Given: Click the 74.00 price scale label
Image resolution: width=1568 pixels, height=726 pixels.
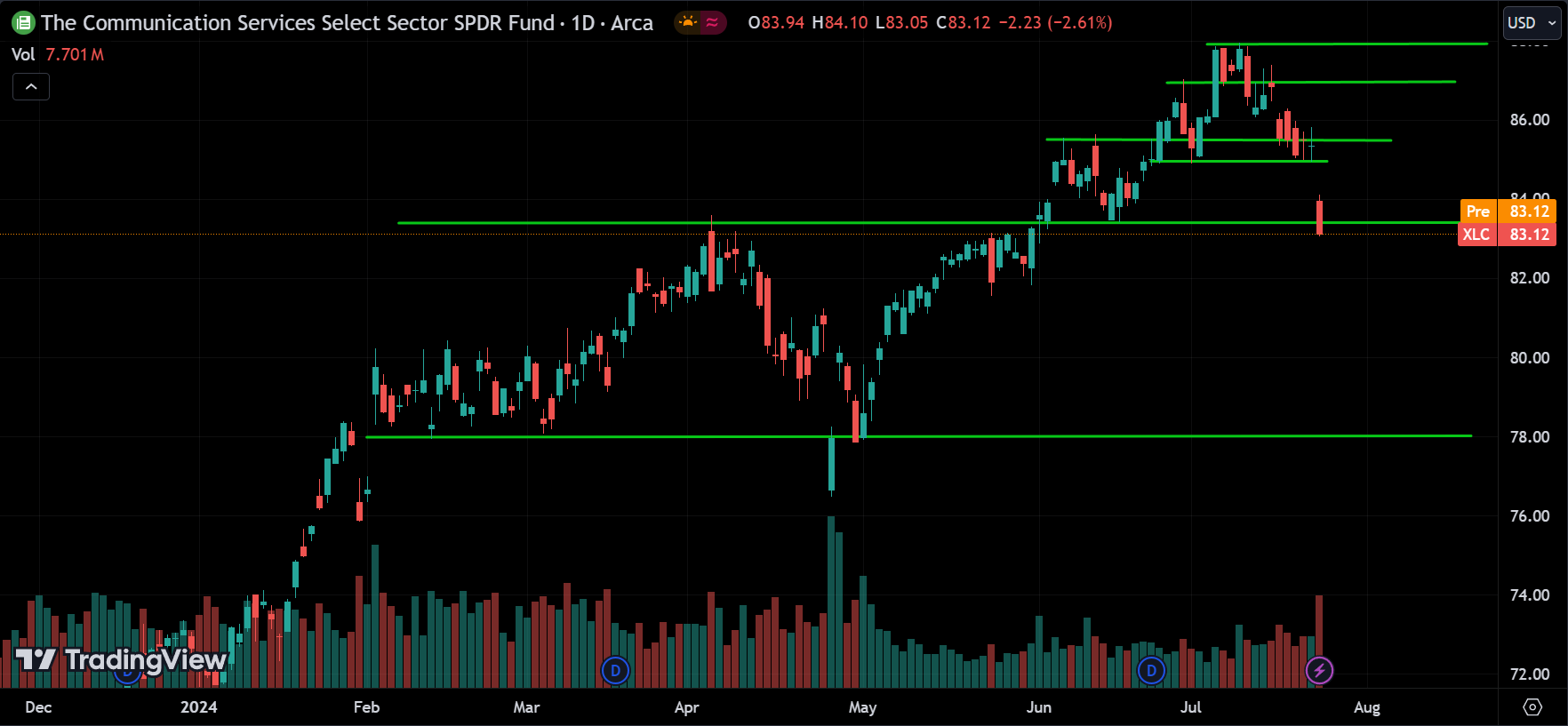Looking at the screenshot, I should point(1530,595).
